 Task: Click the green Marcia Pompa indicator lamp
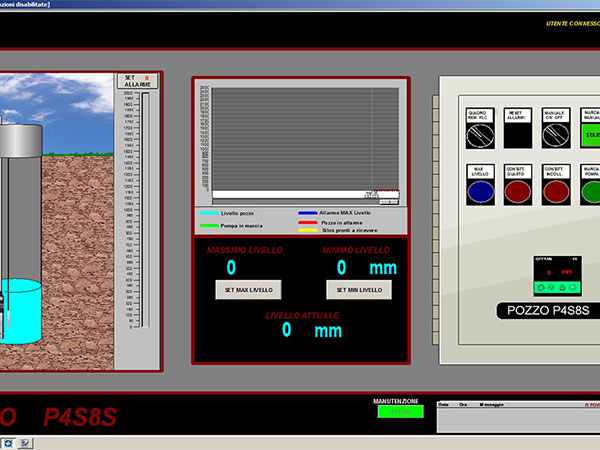click(590, 189)
